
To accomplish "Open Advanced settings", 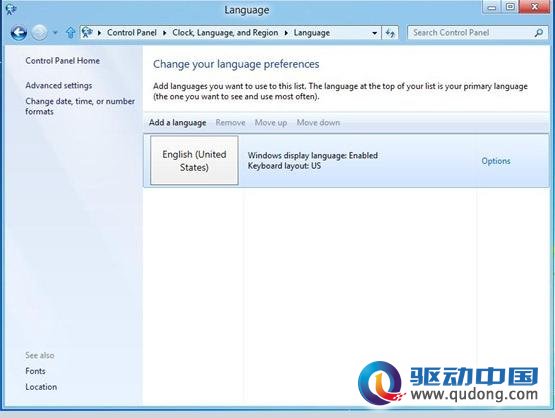I will tap(58, 85).
